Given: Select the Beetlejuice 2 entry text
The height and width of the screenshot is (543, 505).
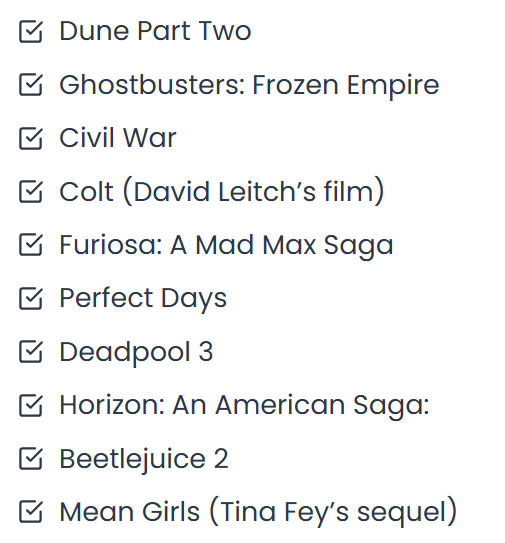Looking at the screenshot, I should coord(144,459).
